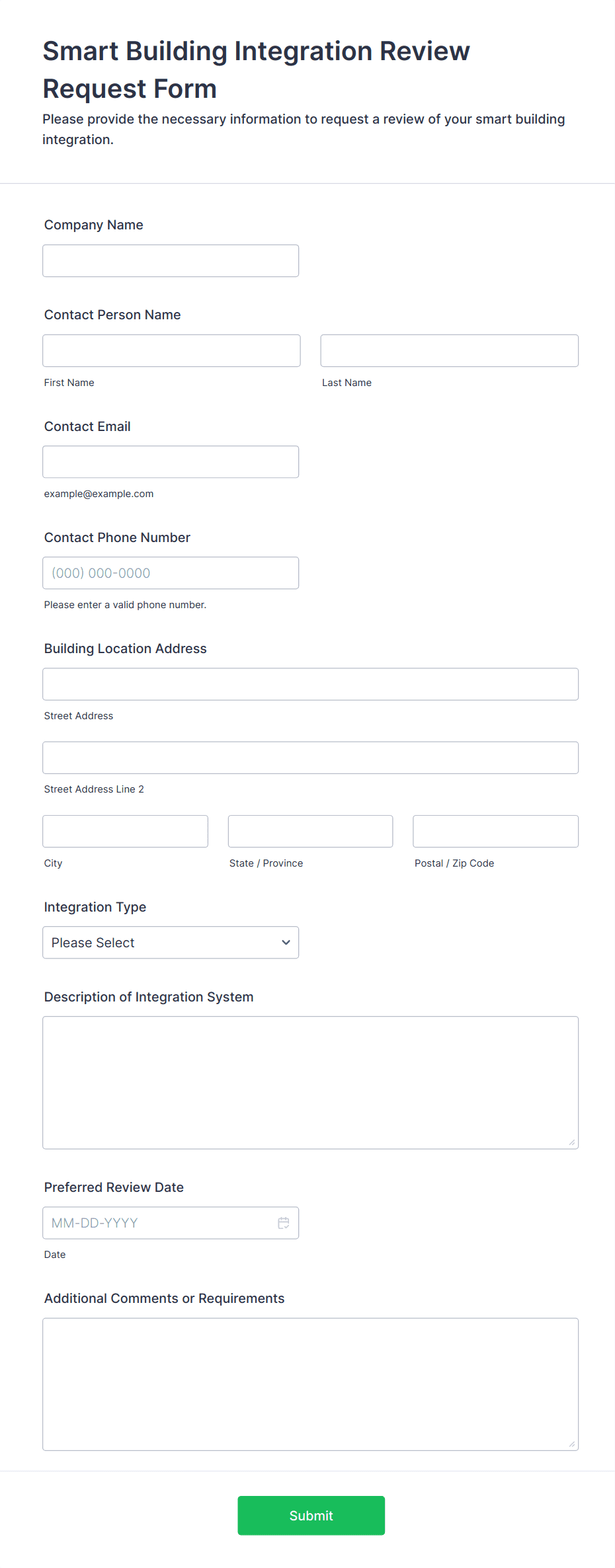The image size is (615, 1568).
Task: Click the dropdown chevron on Integration Type
Action: point(286,942)
